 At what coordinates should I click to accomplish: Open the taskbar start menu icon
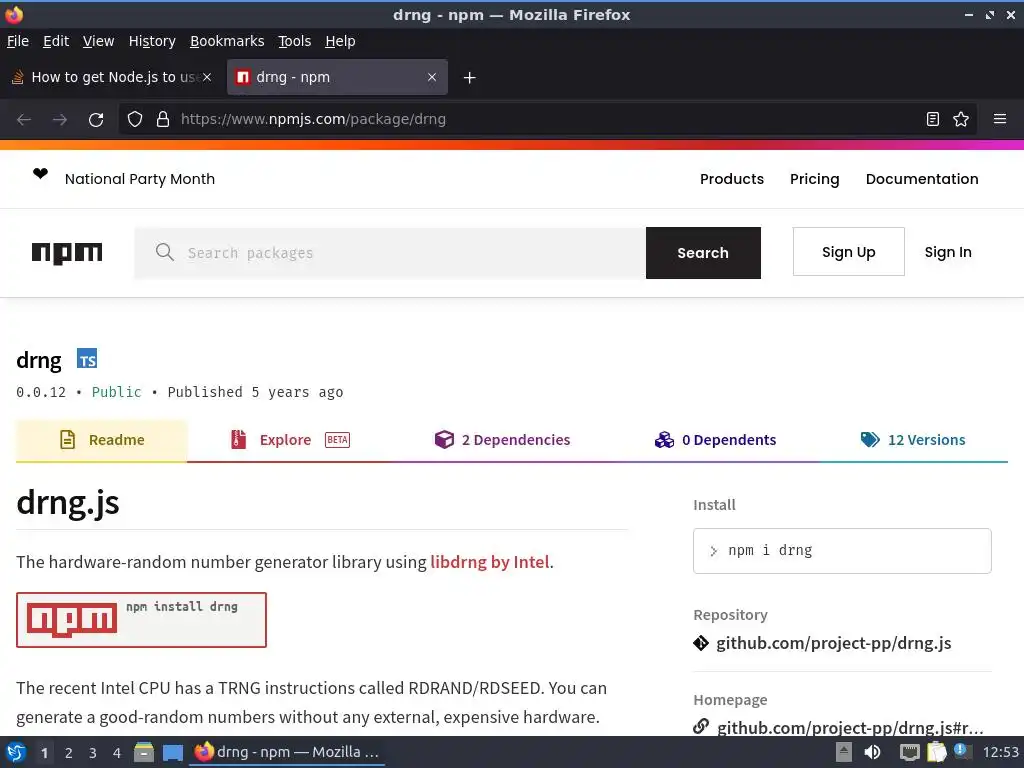click(x=16, y=752)
